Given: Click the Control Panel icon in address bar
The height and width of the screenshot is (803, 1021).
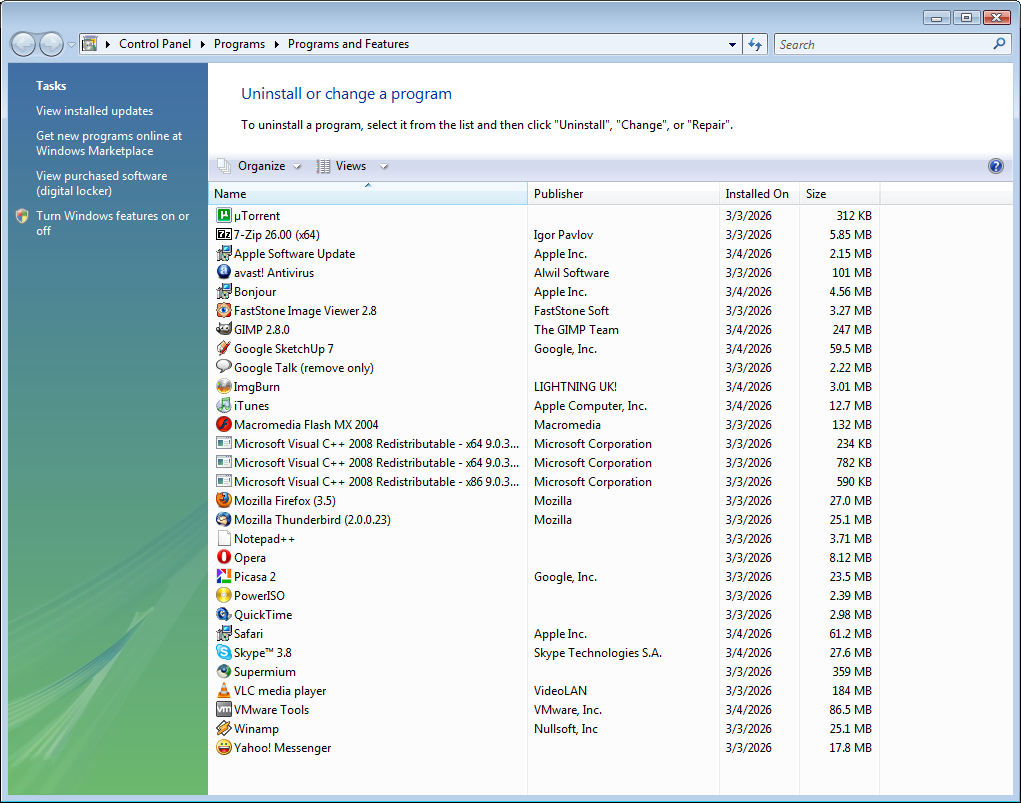Looking at the screenshot, I should coord(90,44).
